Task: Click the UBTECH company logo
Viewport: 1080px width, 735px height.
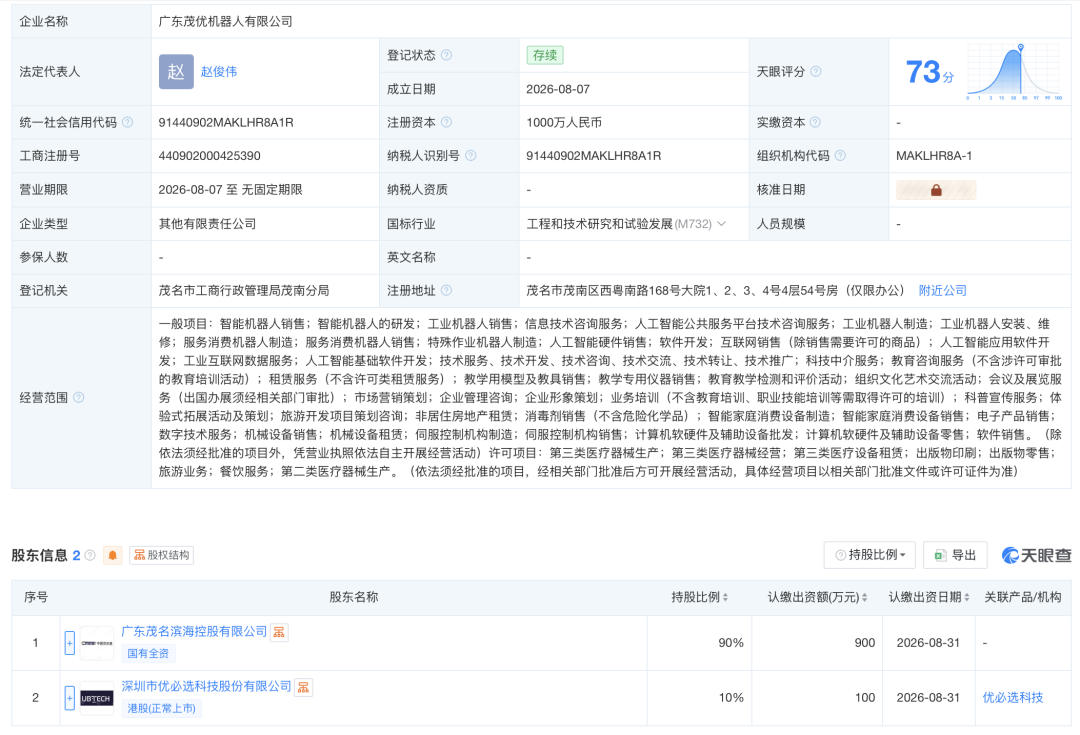Action: [x=96, y=698]
